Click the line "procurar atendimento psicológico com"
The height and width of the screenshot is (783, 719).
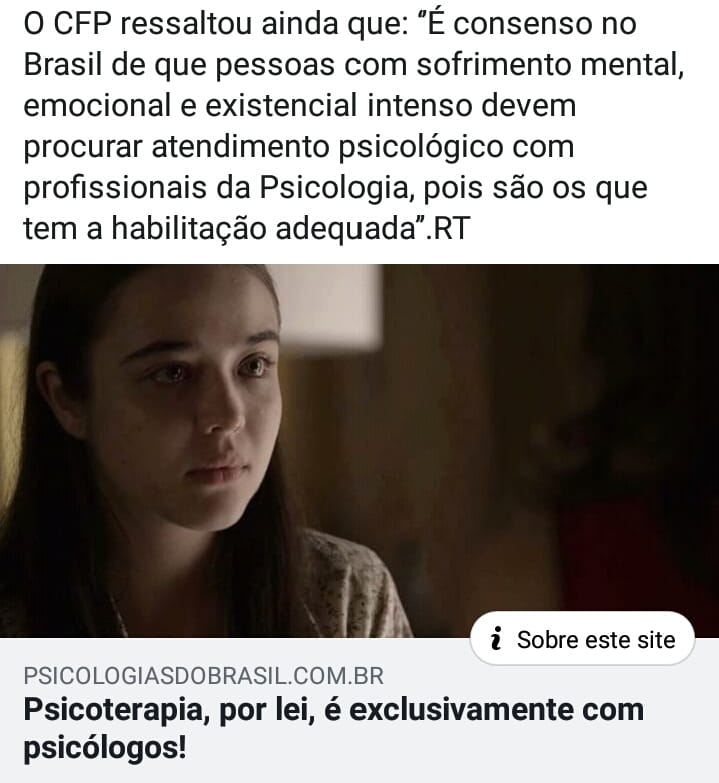(299, 147)
